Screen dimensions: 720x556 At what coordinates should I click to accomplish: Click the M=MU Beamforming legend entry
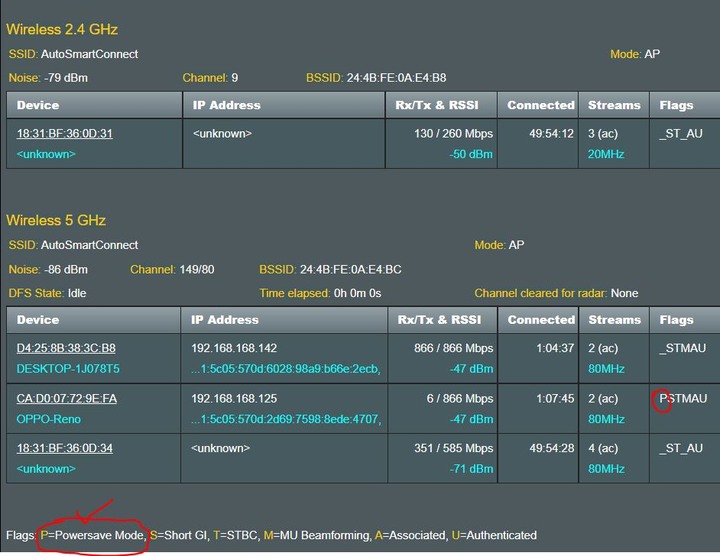[317, 535]
